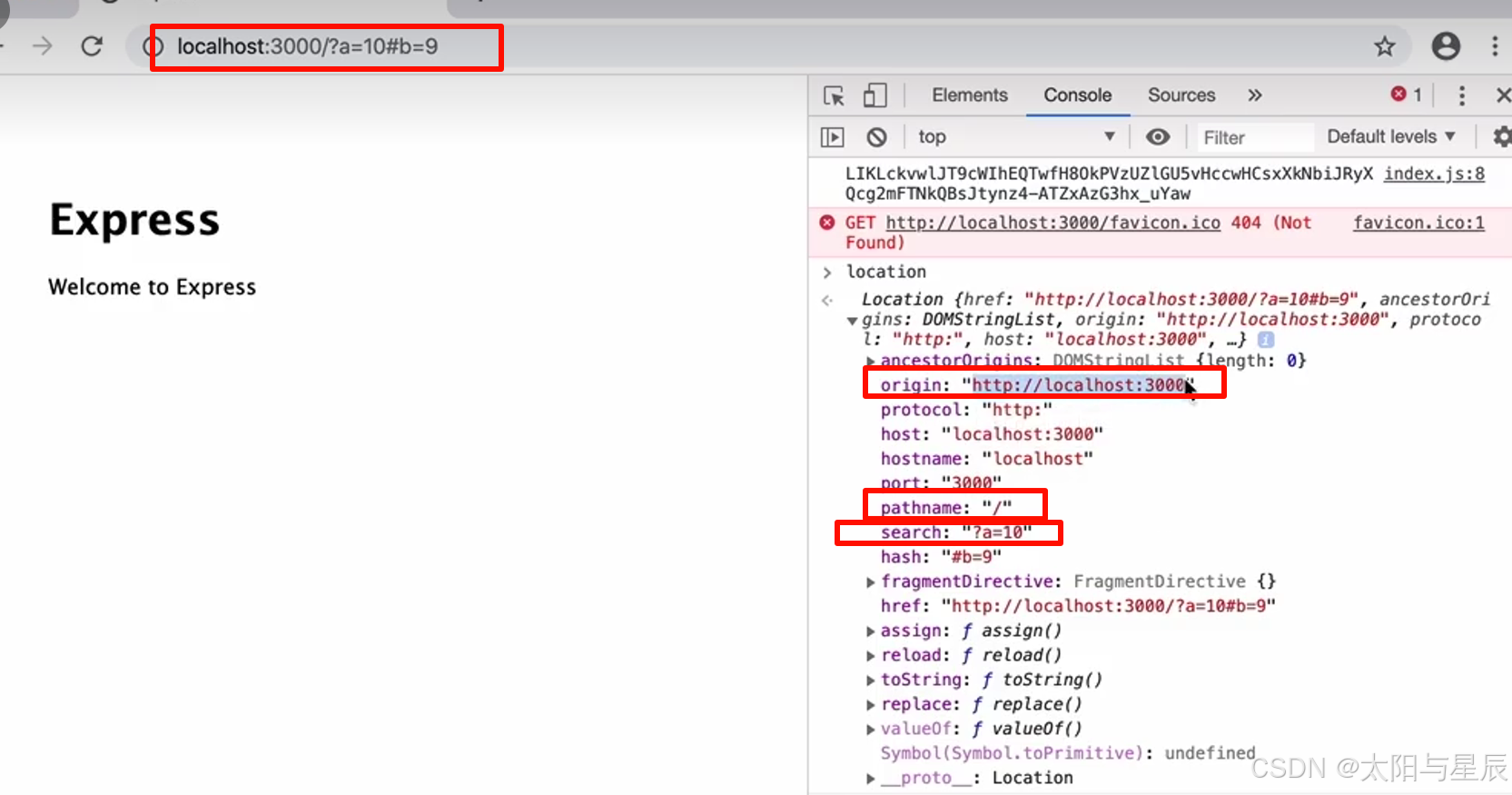Expand the toString function entry
The height and width of the screenshot is (795, 1512).
pyautogui.click(x=871, y=681)
